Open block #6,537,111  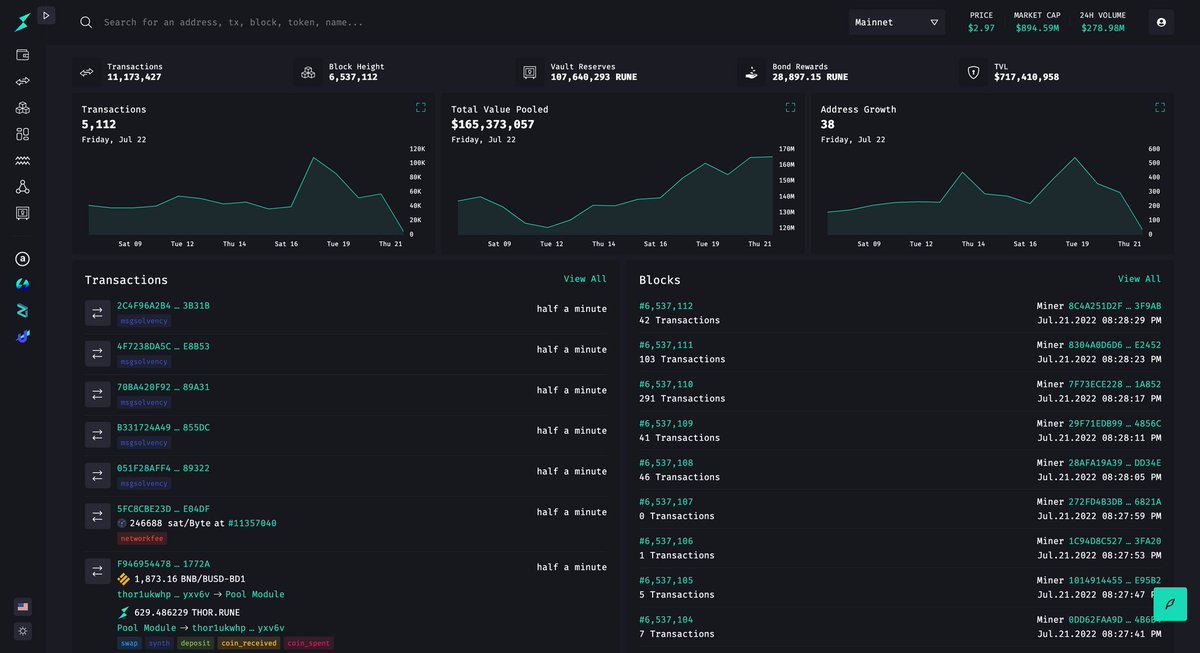(666, 345)
